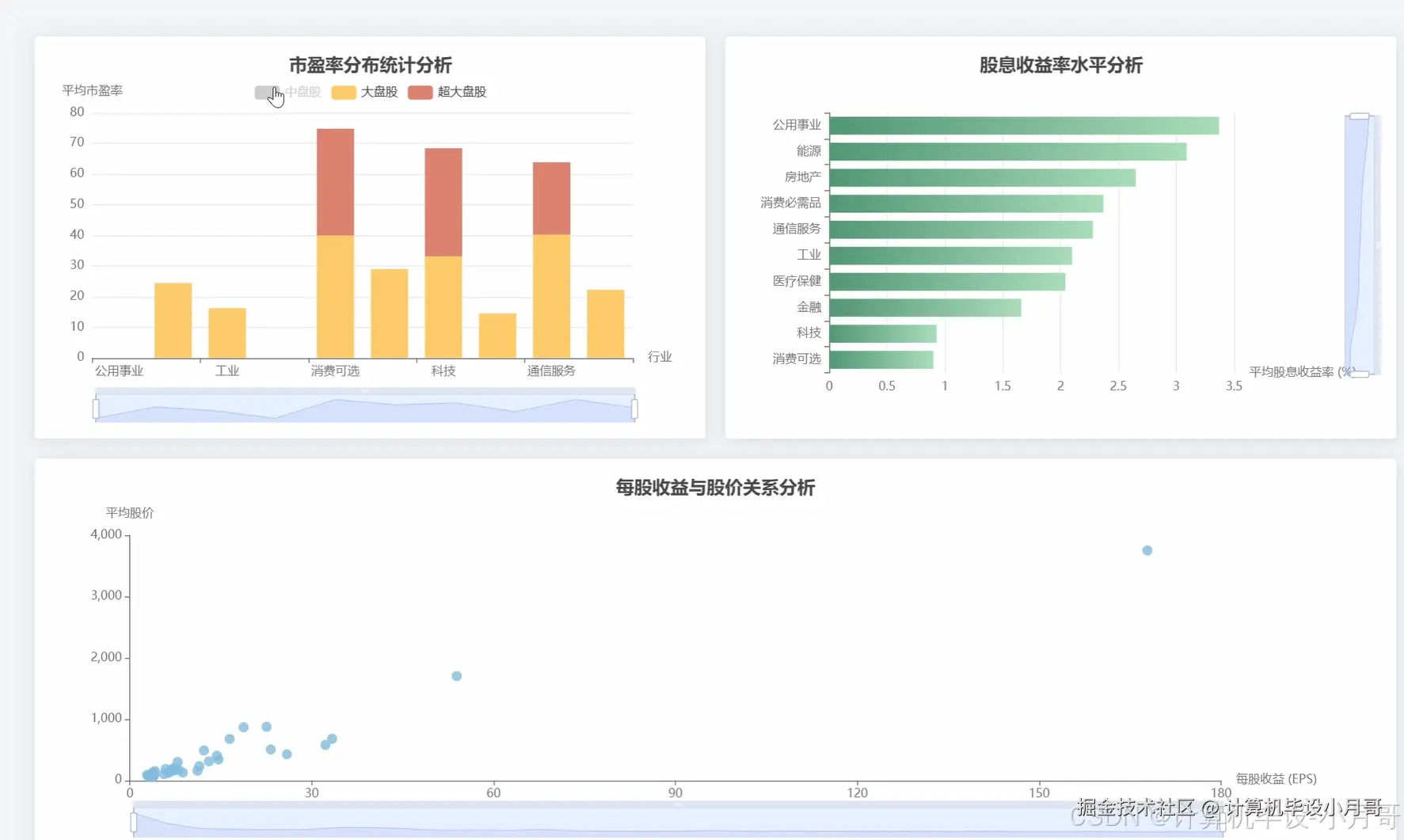Click the 股息收益率水平分析 chart title
This screenshot has width=1404, height=840.
pyautogui.click(x=1061, y=65)
